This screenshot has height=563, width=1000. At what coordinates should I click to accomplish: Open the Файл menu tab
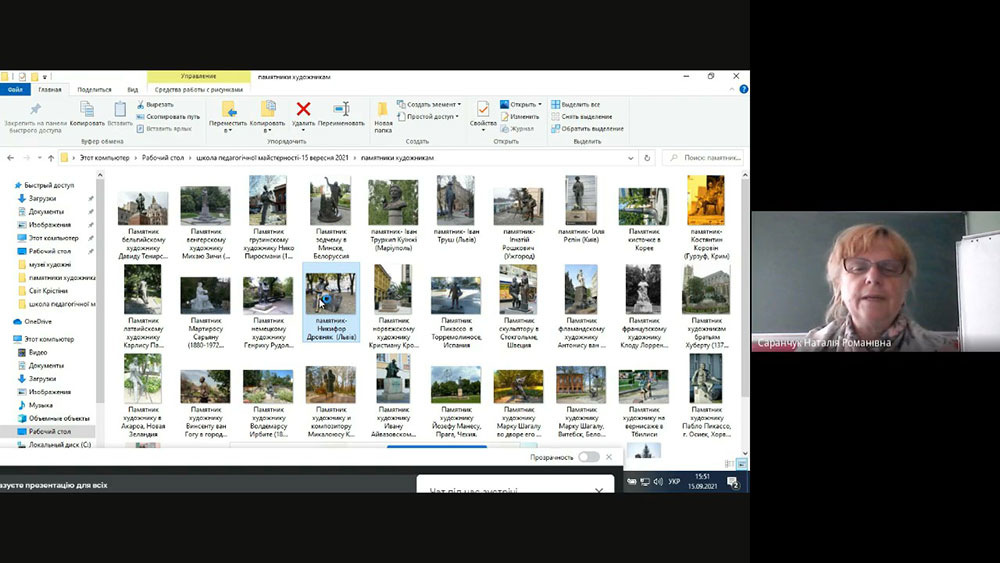[x=15, y=90]
